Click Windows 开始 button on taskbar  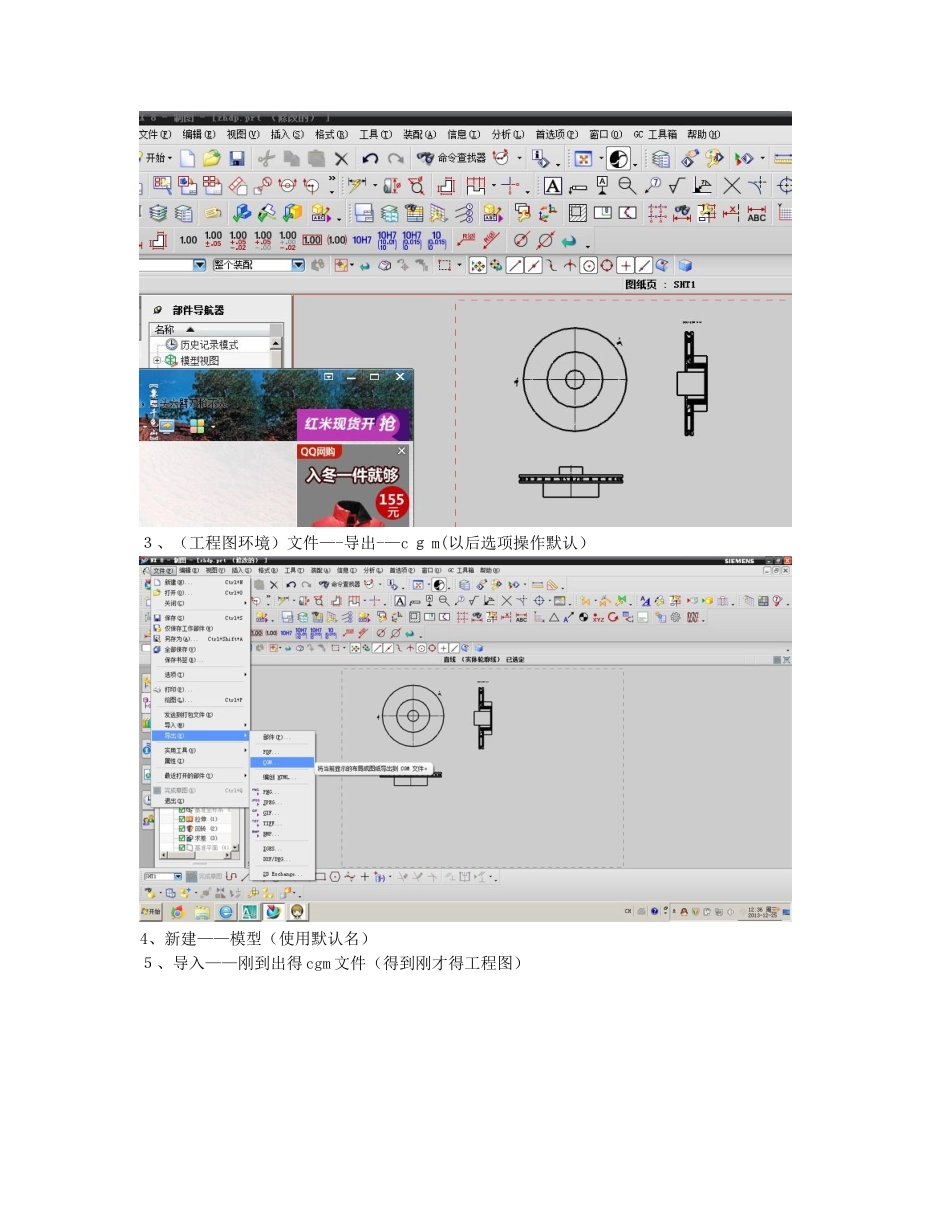point(151,912)
